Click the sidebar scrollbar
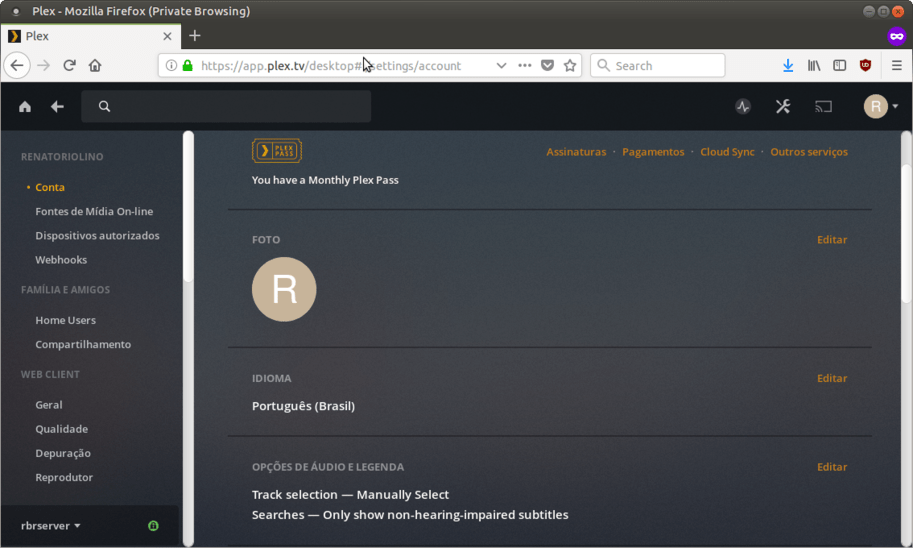Image resolution: width=913 pixels, height=548 pixels. pyautogui.click(x=188, y=207)
